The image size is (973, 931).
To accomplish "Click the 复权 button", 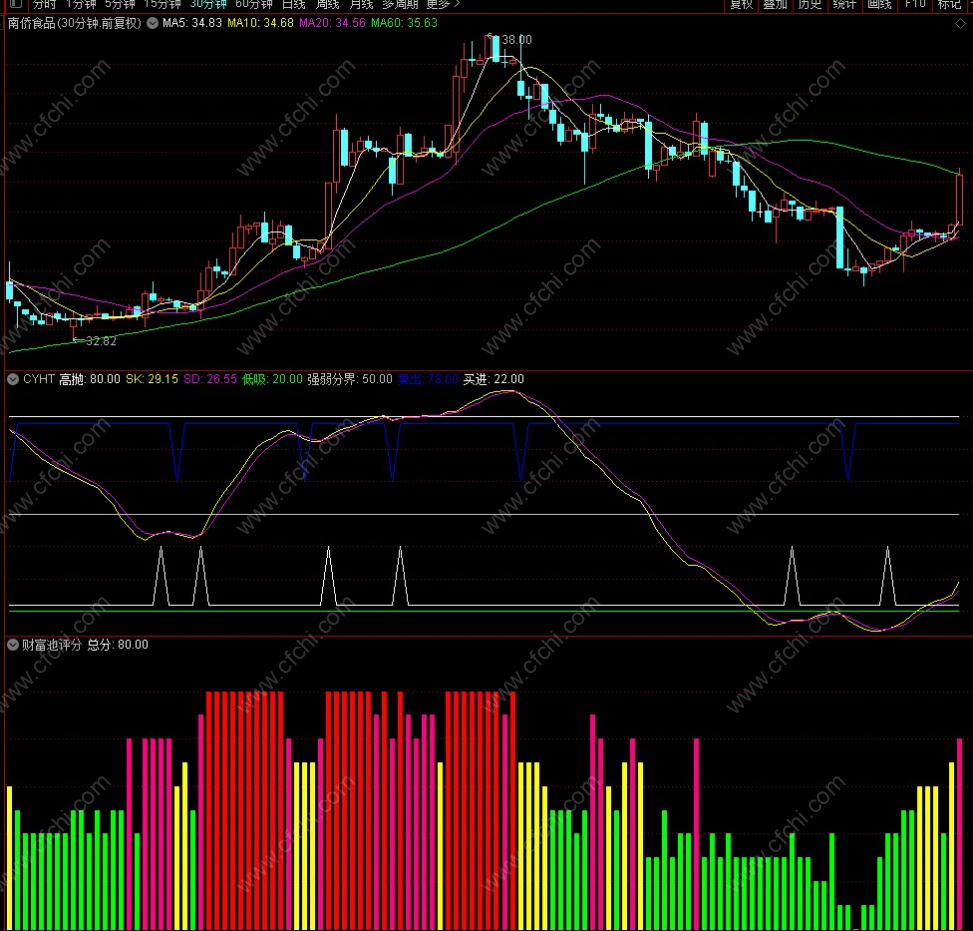I will point(741,4).
